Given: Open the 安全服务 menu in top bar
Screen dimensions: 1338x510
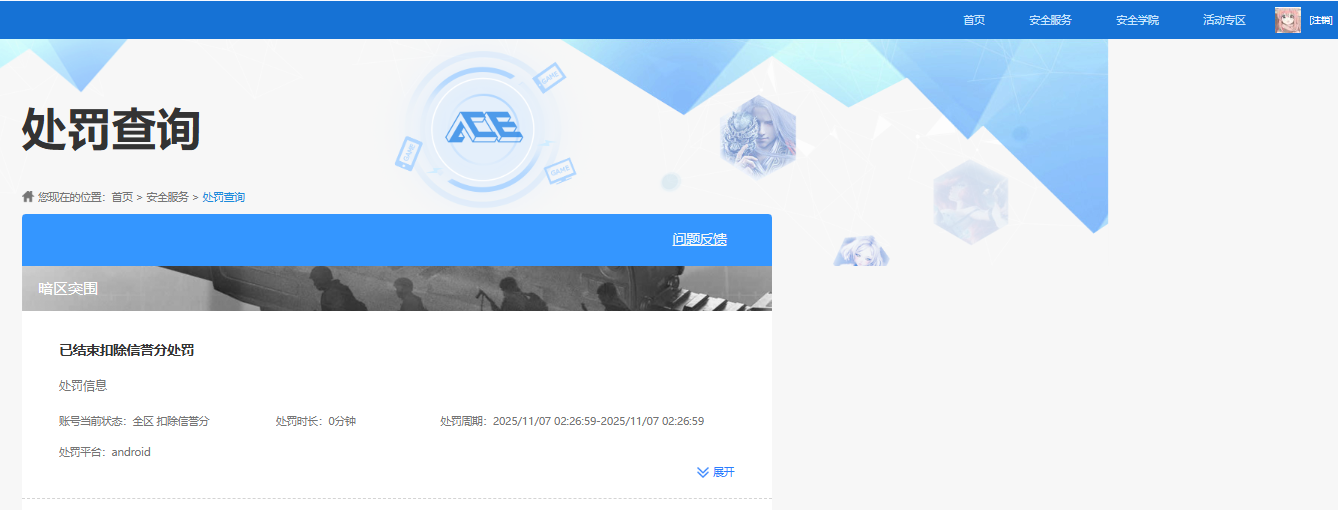Looking at the screenshot, I should tap(1050, 20).
